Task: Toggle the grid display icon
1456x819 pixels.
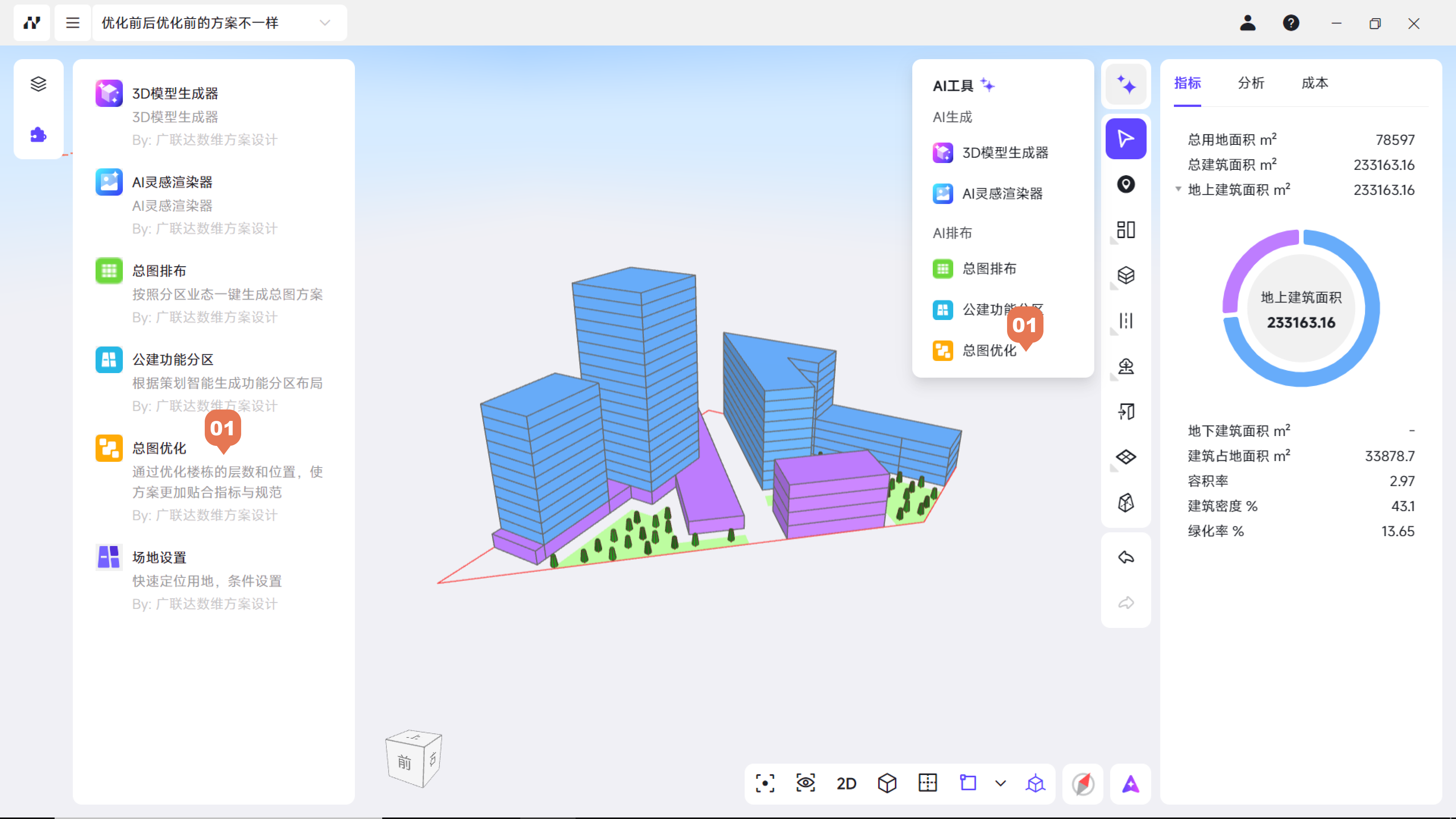Action: coord(927,783)
